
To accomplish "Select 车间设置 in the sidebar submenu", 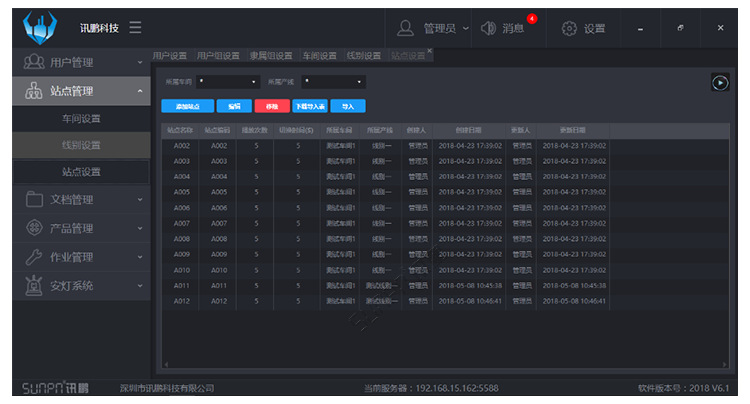I will pyautogui.click(x=81, y=119).
